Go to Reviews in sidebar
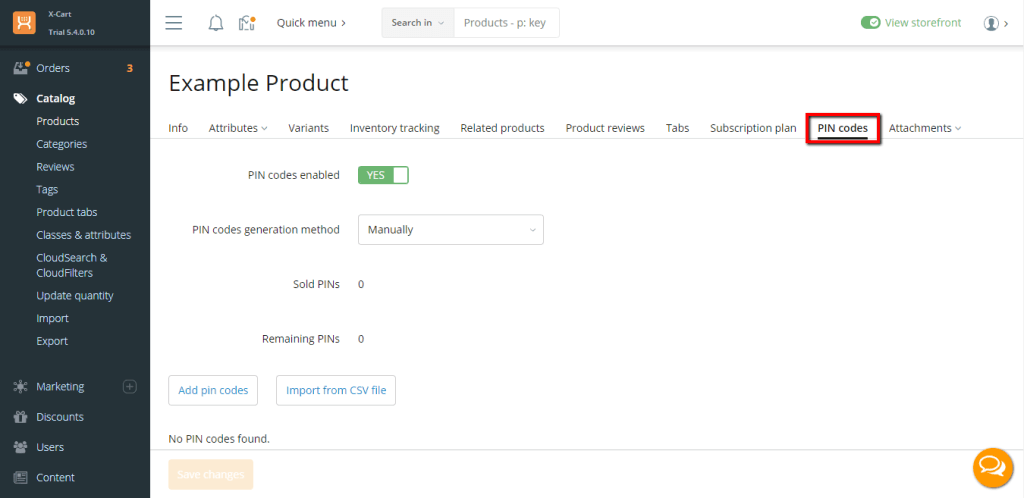Viewport: 1024px width, 498px height. [x=56, y=166]
